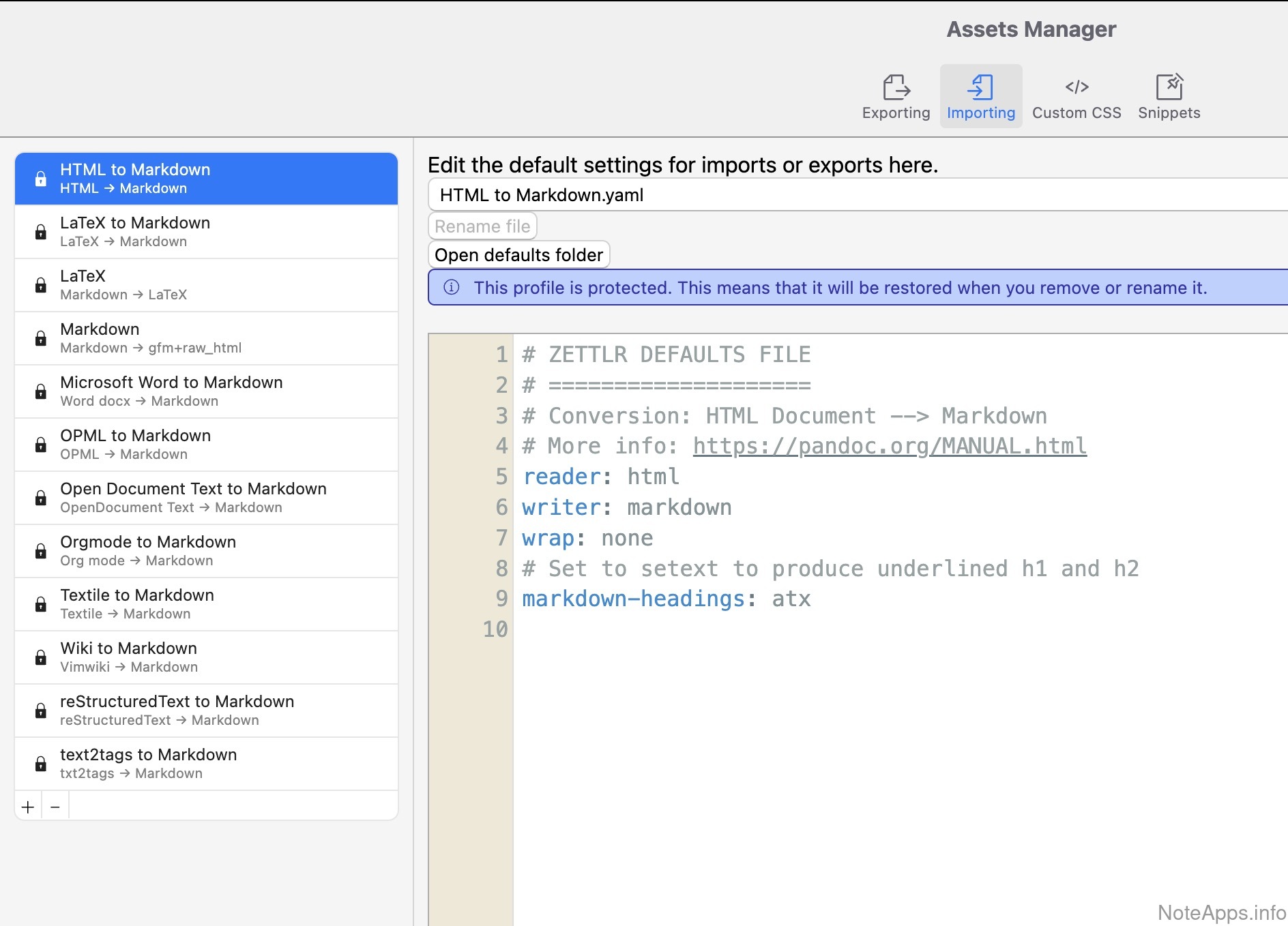Select the Open Document Text to Markdown profile
Screen dimensions: 1288x926
coord(206,498)
